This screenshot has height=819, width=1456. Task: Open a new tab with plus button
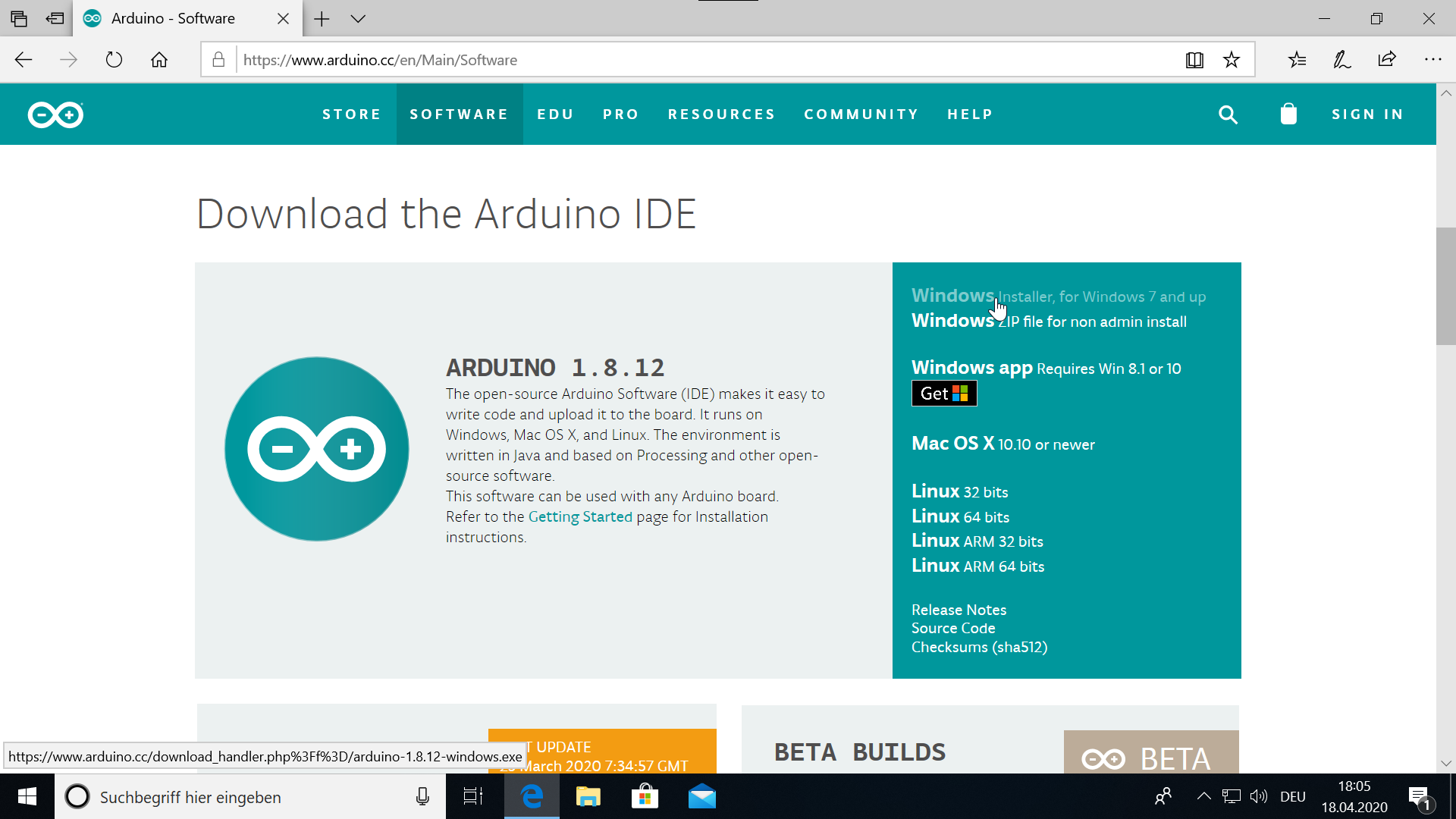[x=322, y=18]
